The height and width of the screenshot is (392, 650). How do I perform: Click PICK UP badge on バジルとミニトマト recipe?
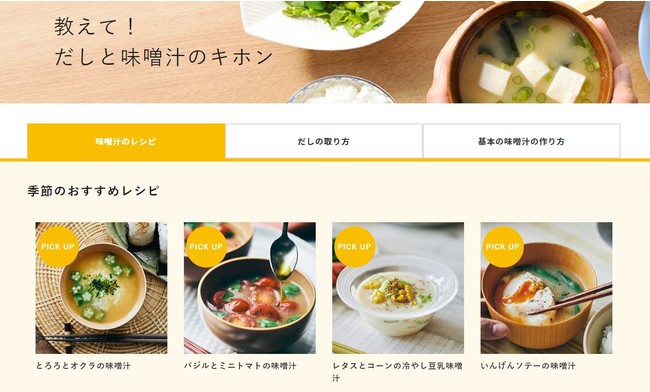[206, 247]
